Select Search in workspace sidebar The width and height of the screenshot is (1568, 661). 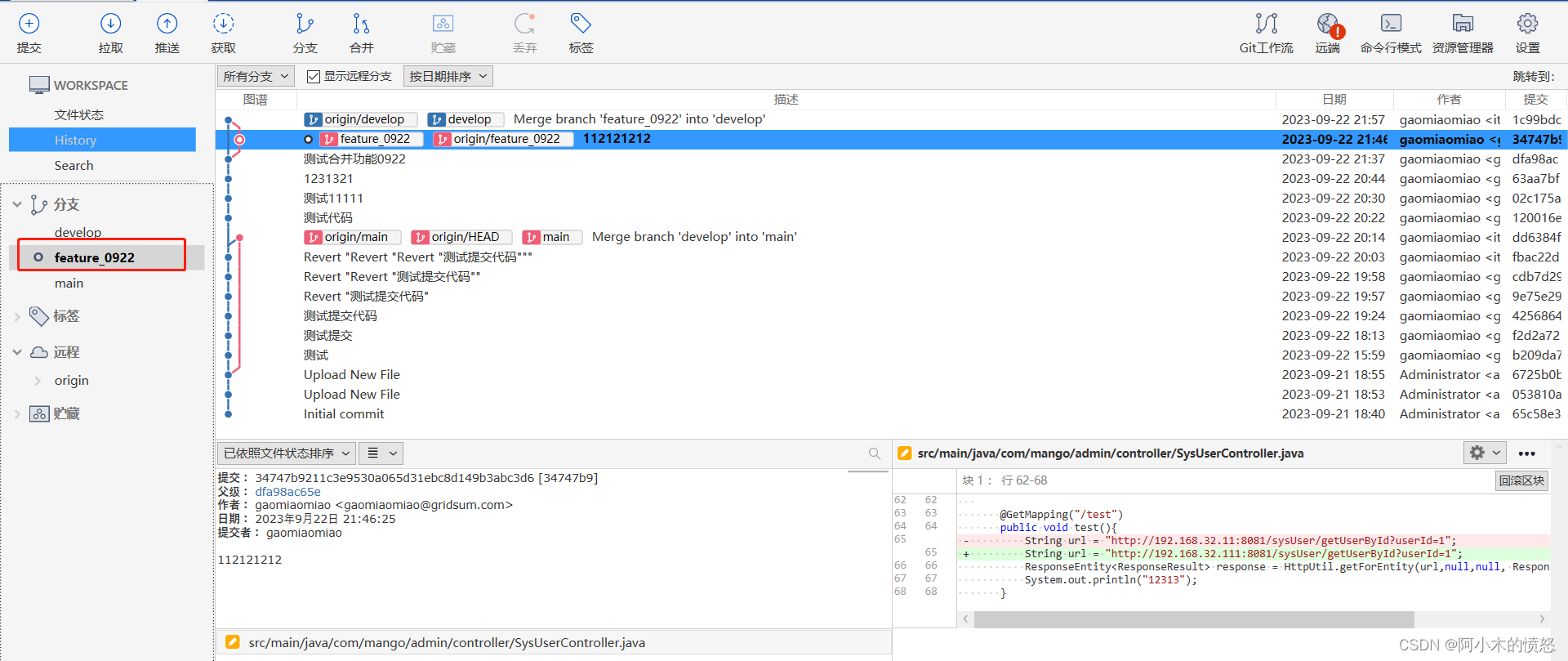click(74, 166)
